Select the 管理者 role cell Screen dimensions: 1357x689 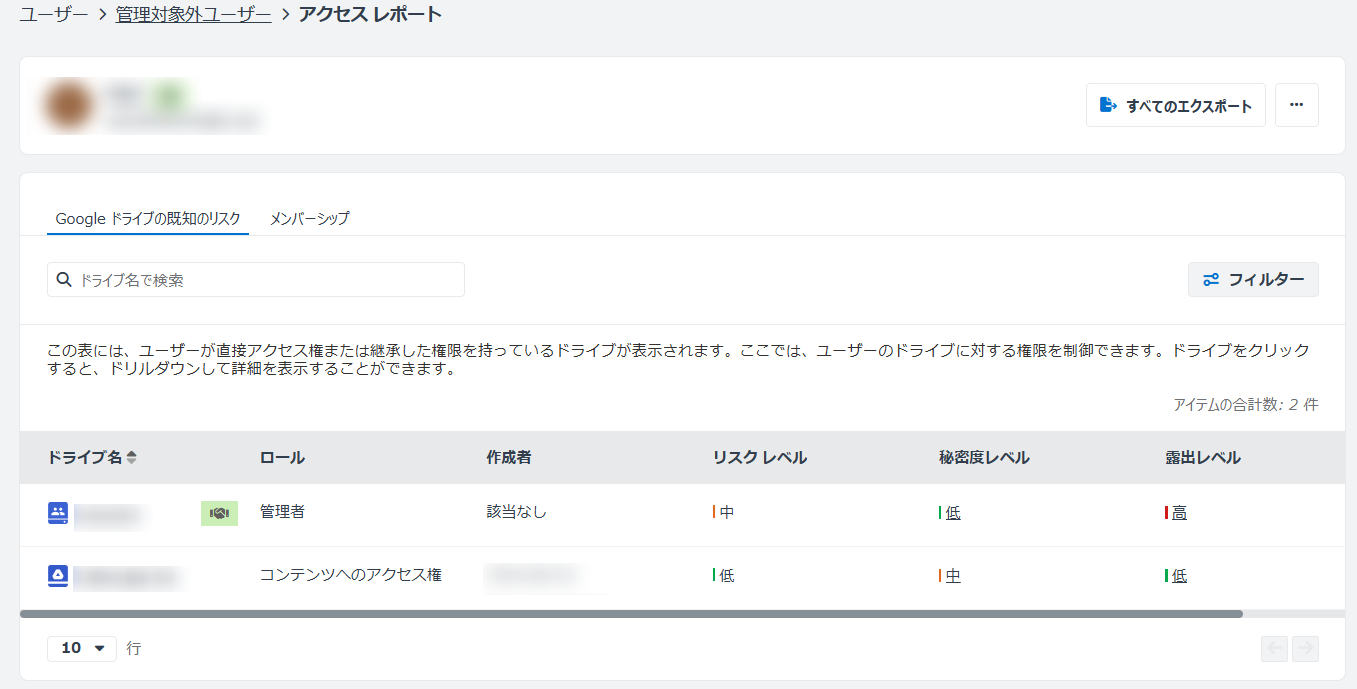(x=282, y=512)
